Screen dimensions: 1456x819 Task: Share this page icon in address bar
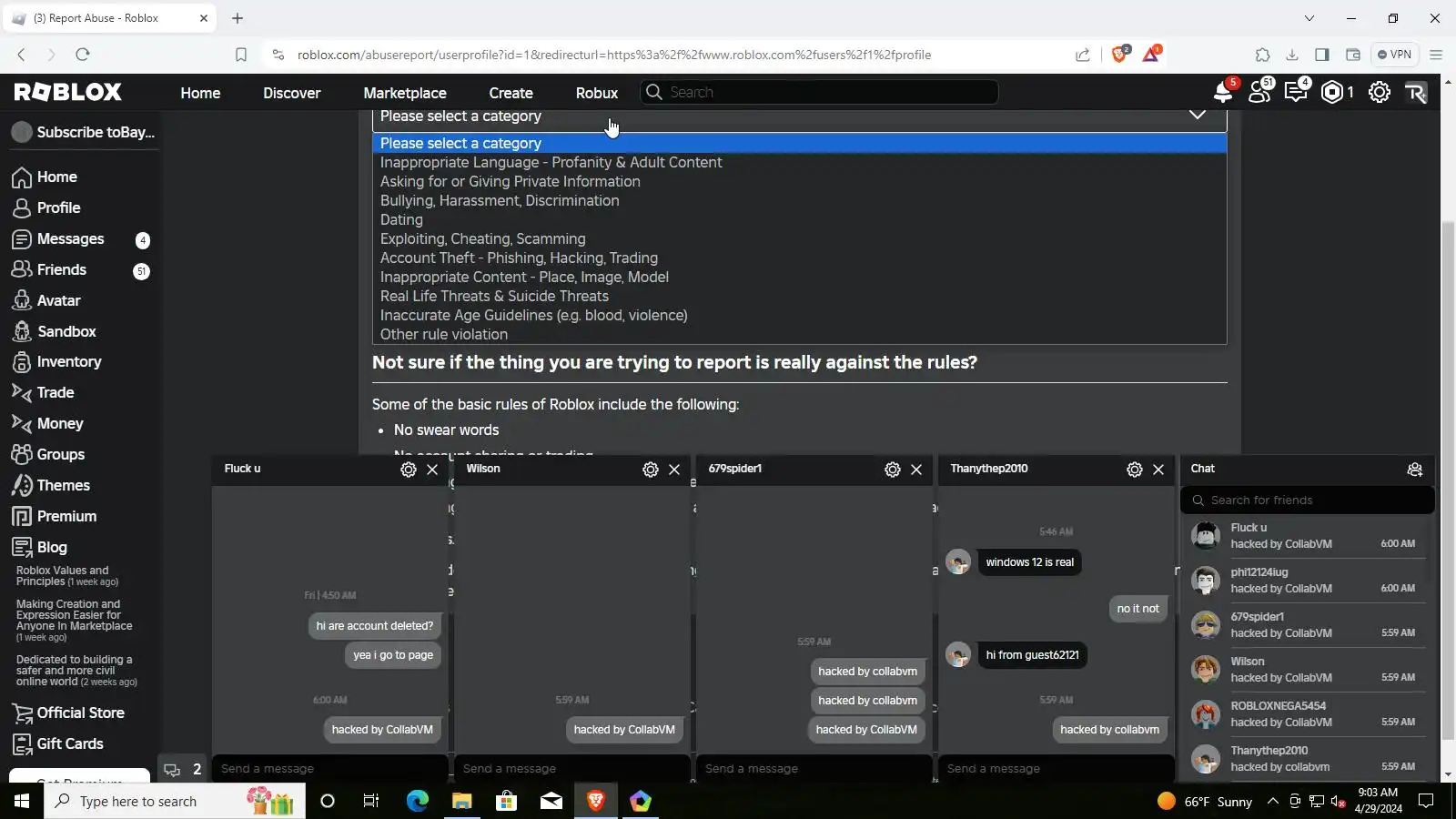point(1083,55)
